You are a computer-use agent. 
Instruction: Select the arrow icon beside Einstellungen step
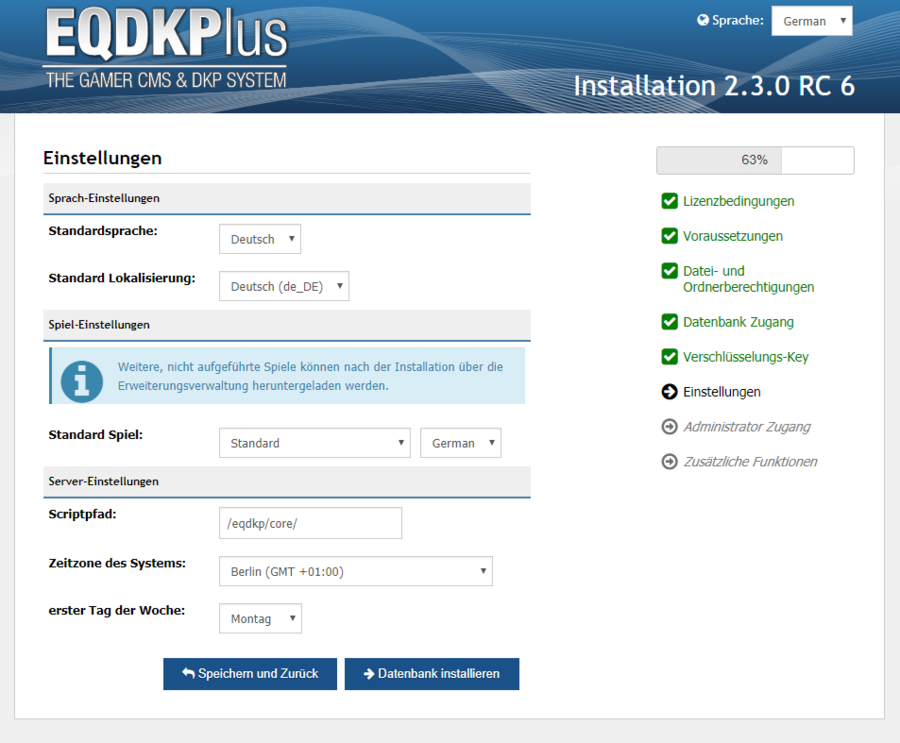(x=668, y=391)
